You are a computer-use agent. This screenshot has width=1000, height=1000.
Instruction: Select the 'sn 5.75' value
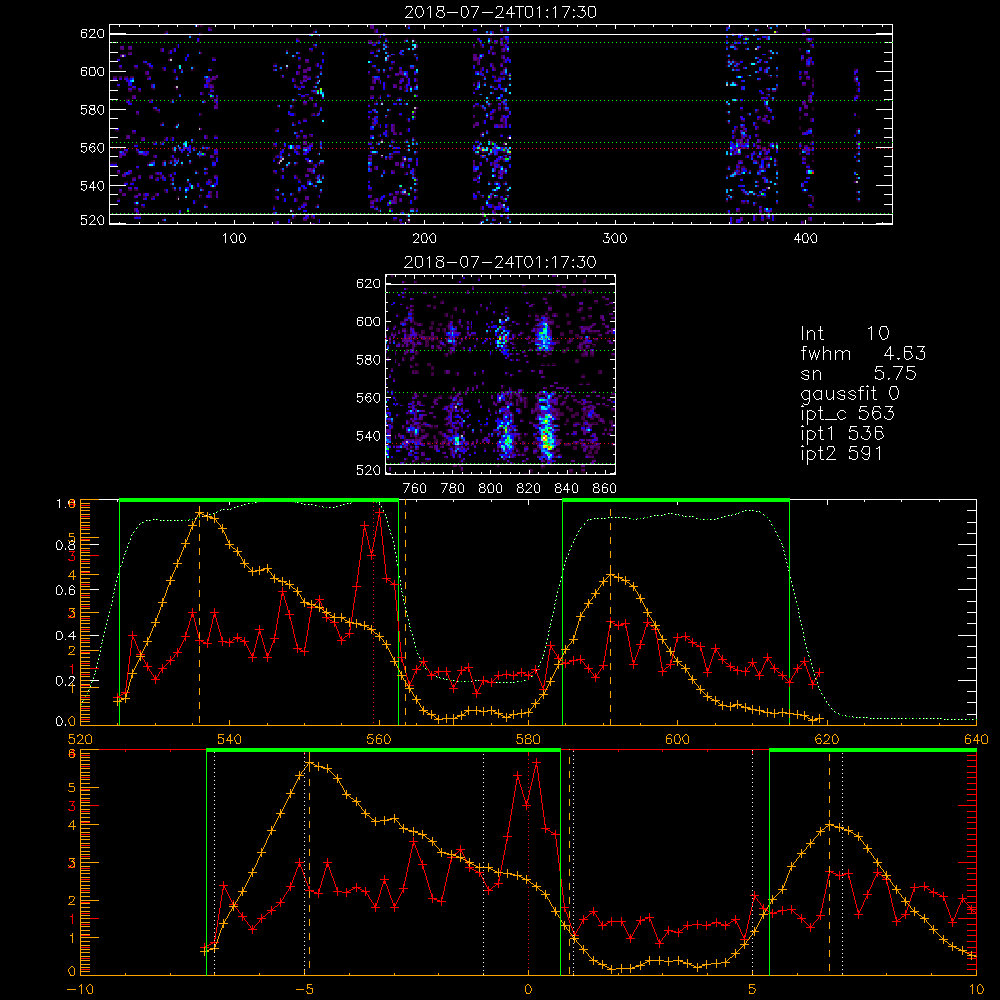coord(858,373)
